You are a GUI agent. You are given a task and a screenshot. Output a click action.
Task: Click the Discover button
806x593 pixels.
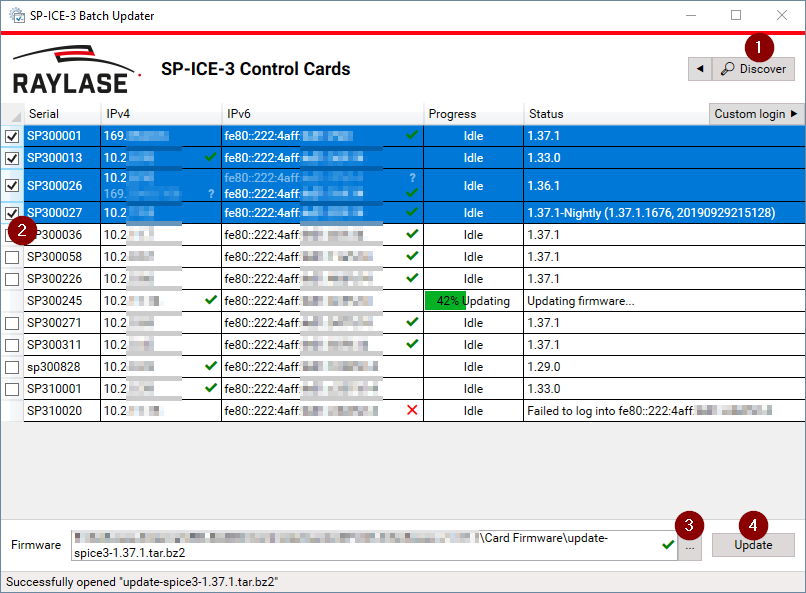[x=753, y=69]
